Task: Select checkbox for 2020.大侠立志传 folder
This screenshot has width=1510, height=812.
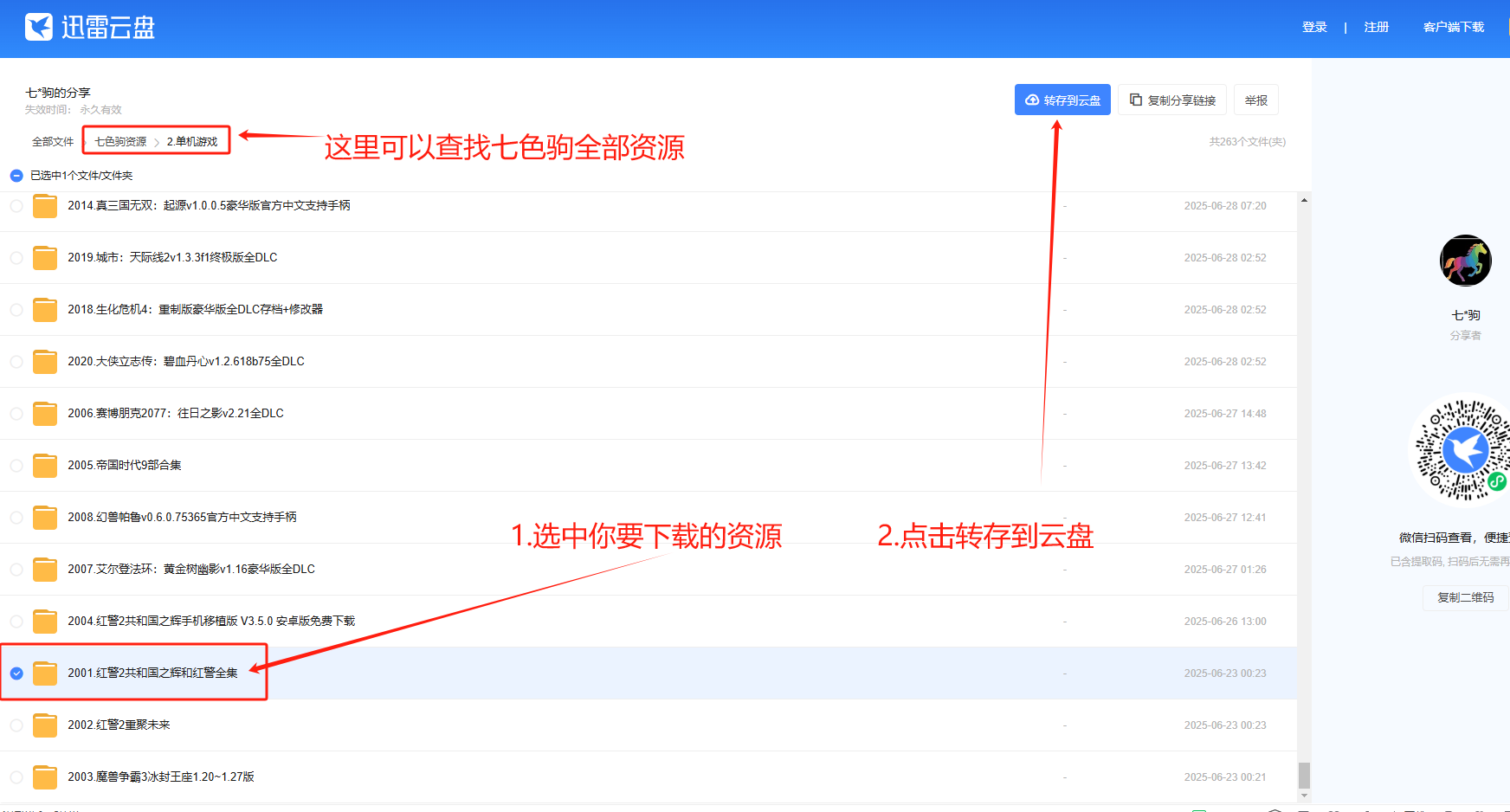Action: pos(16,362)
